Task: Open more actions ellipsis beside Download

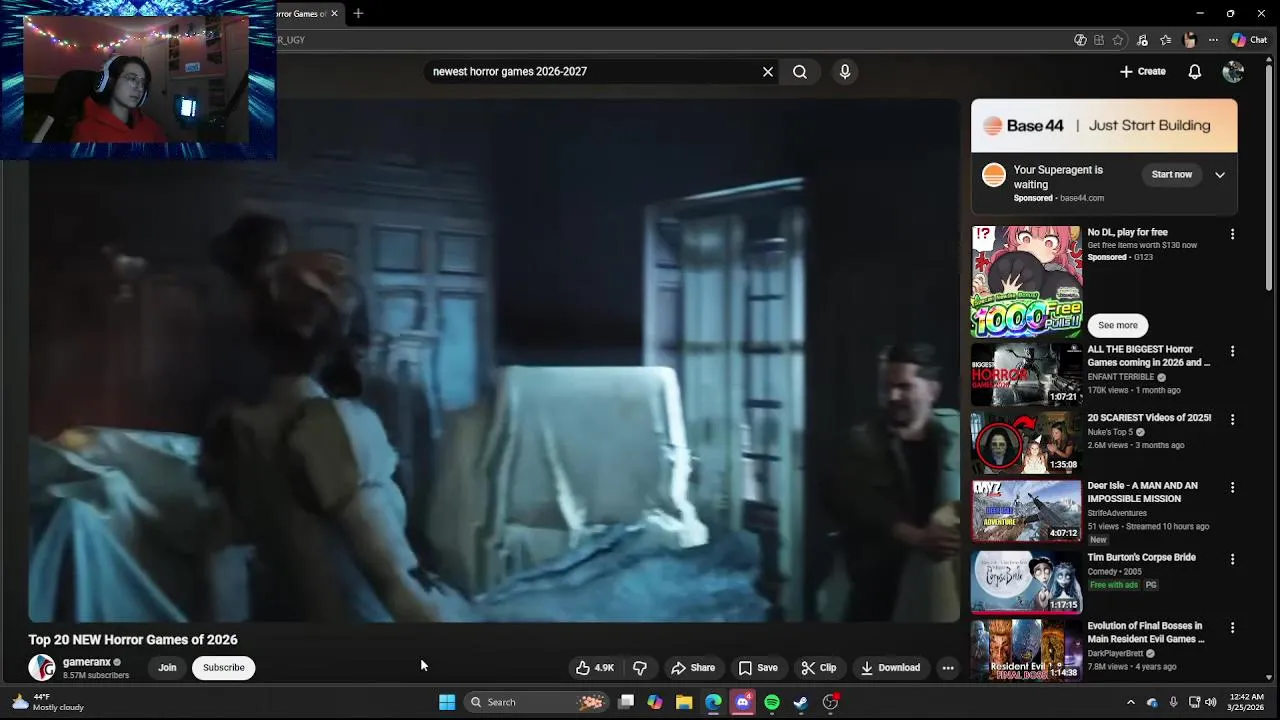Action: click(948, 668)
